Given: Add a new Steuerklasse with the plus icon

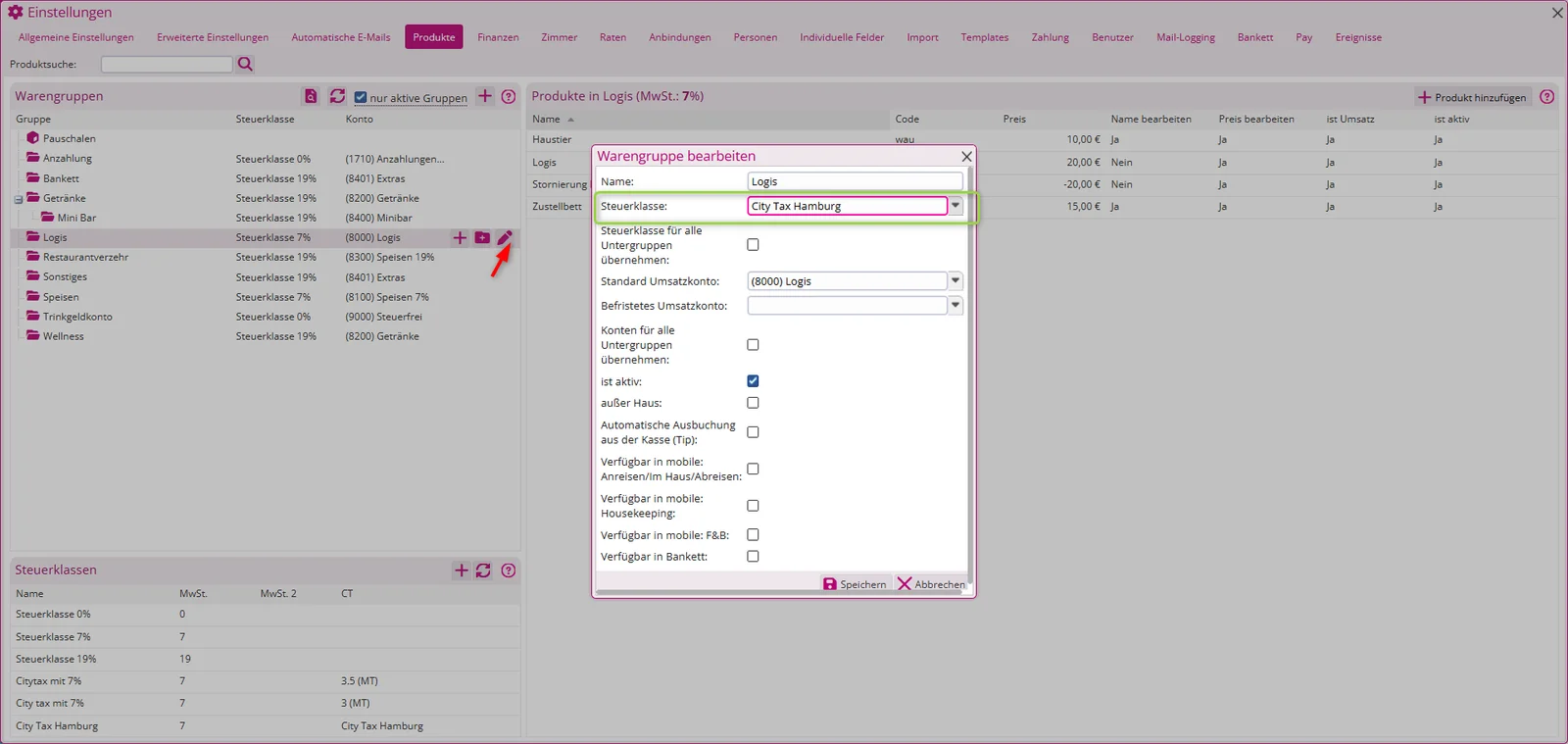Looking at the screenshot, I should pos(462,570).
